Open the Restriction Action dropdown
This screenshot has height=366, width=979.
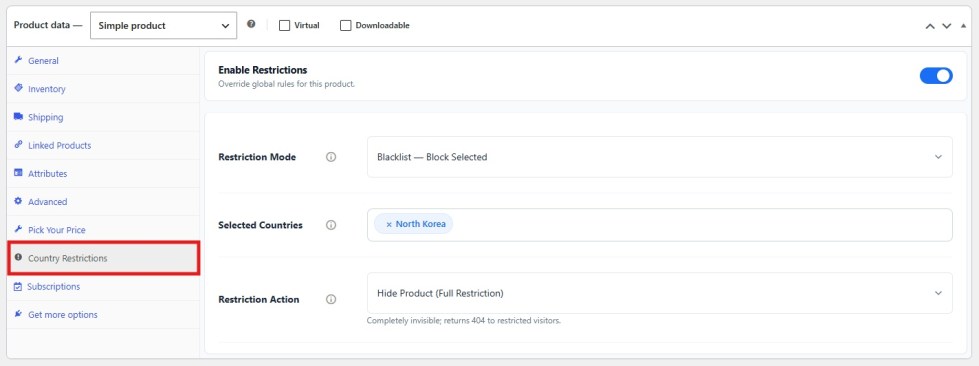659,293
